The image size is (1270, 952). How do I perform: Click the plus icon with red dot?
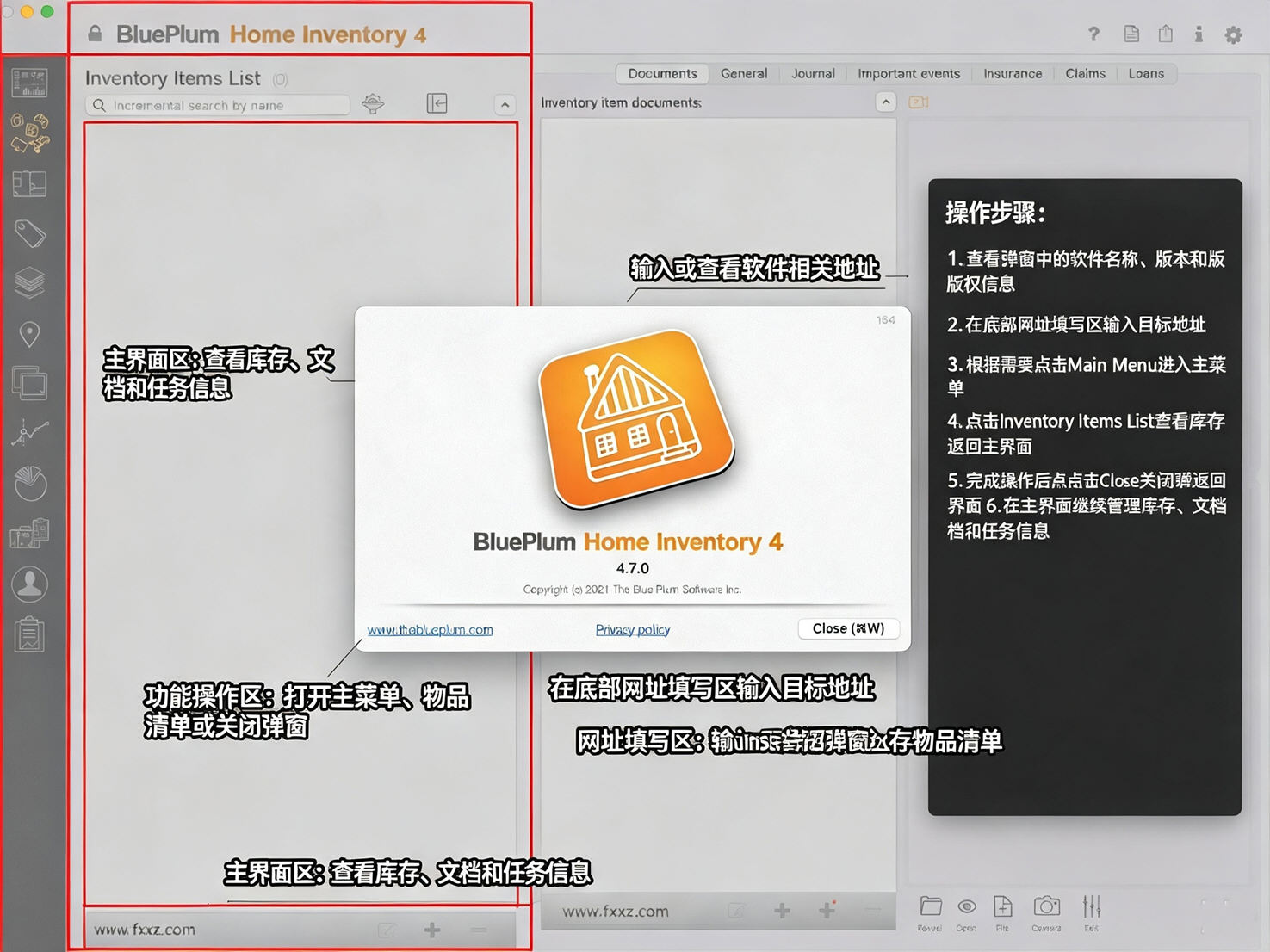pos(827,910)
